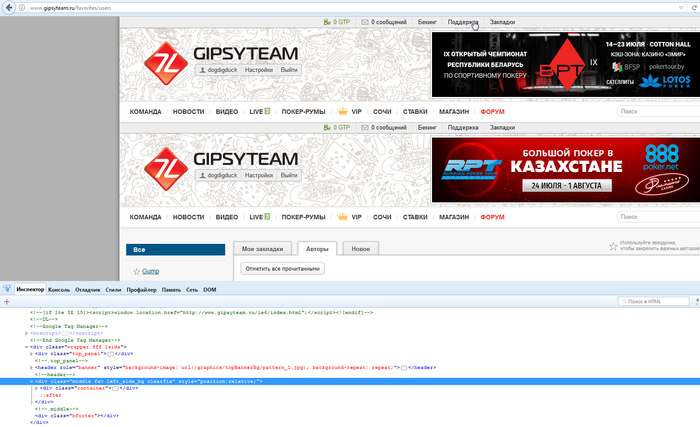Open СОЧИ in the upper navigation menu
Screen dimensions: 700x427
pos(382,112)
